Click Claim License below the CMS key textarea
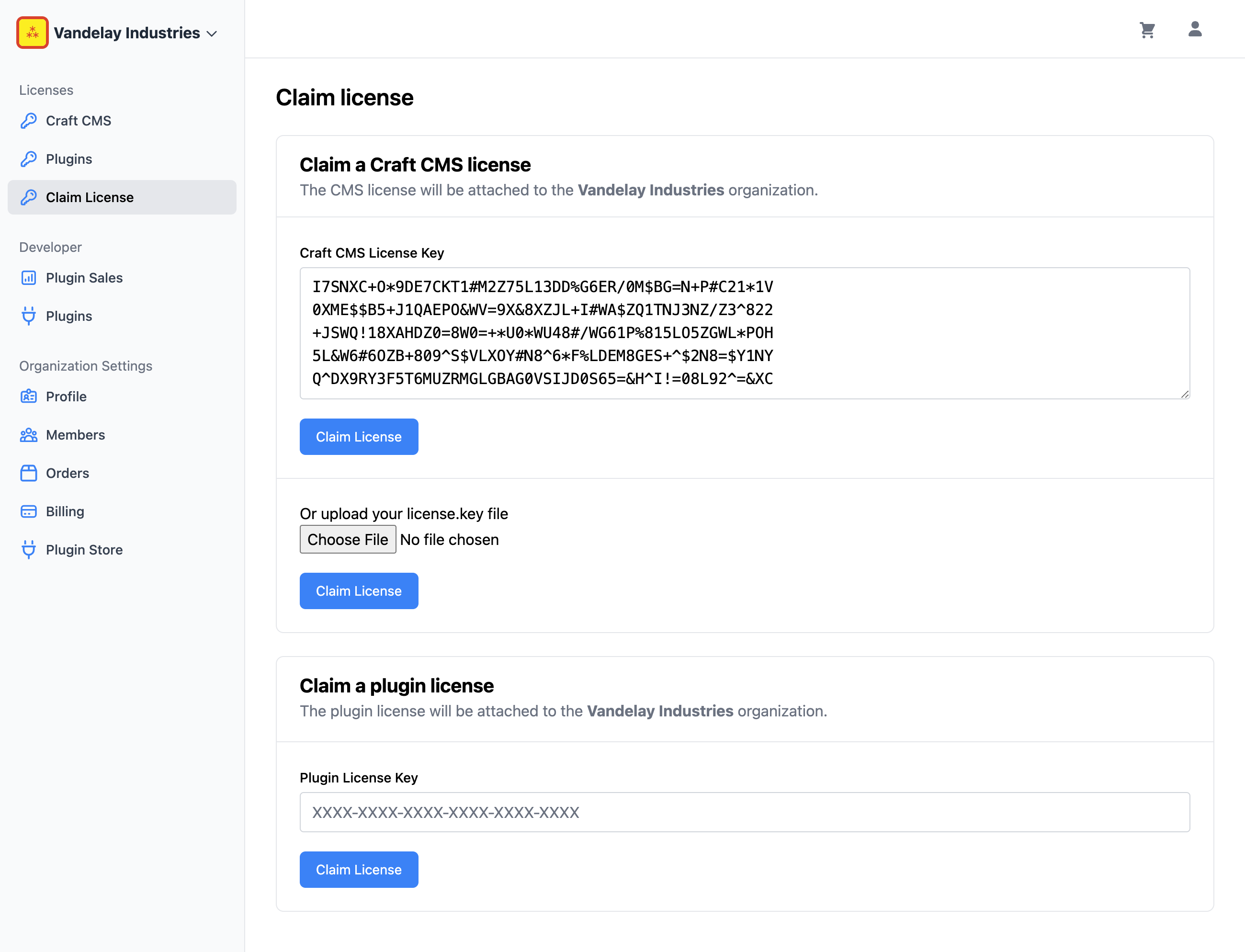1245x952 pixels. tap(359, 437)
